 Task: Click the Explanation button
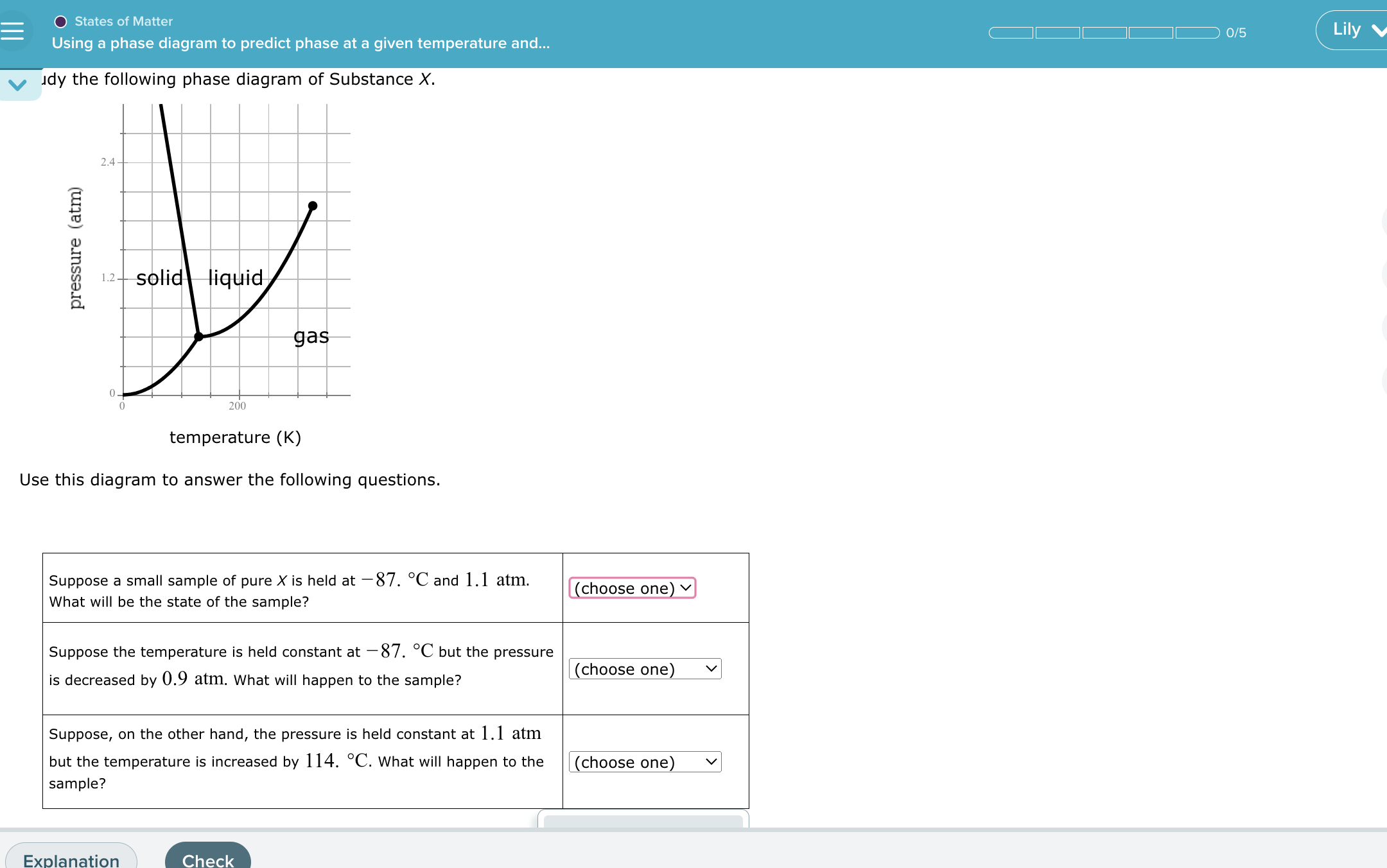pos(71,859)
